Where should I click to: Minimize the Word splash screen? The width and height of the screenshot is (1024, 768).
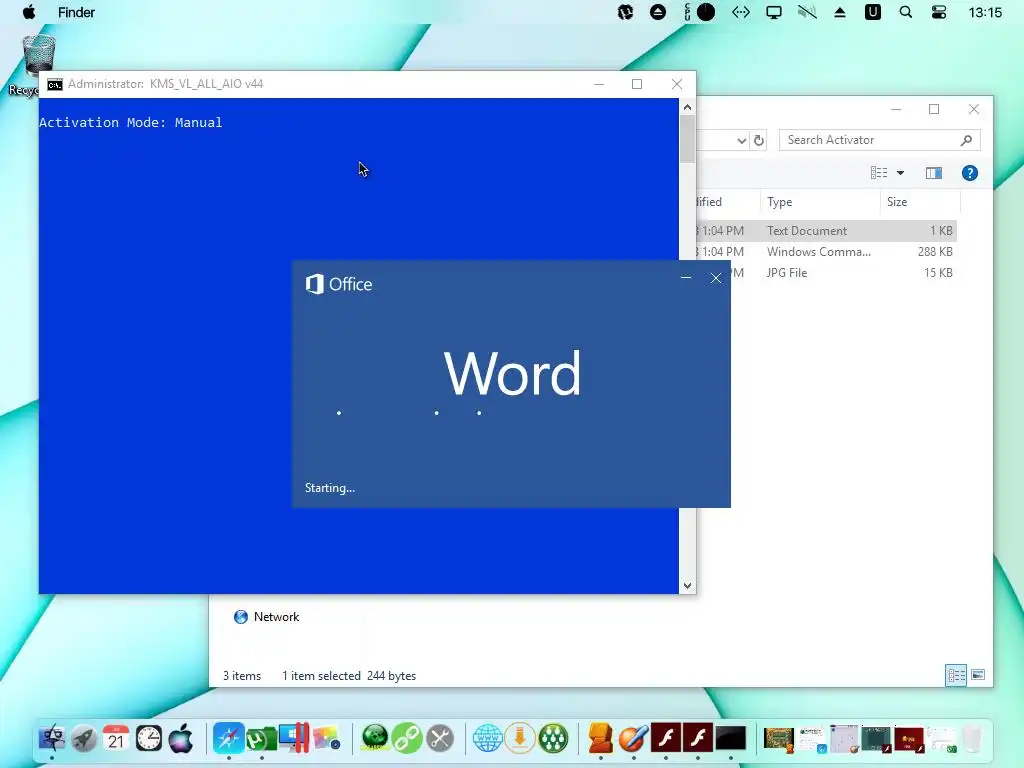(x=686, y=278)
